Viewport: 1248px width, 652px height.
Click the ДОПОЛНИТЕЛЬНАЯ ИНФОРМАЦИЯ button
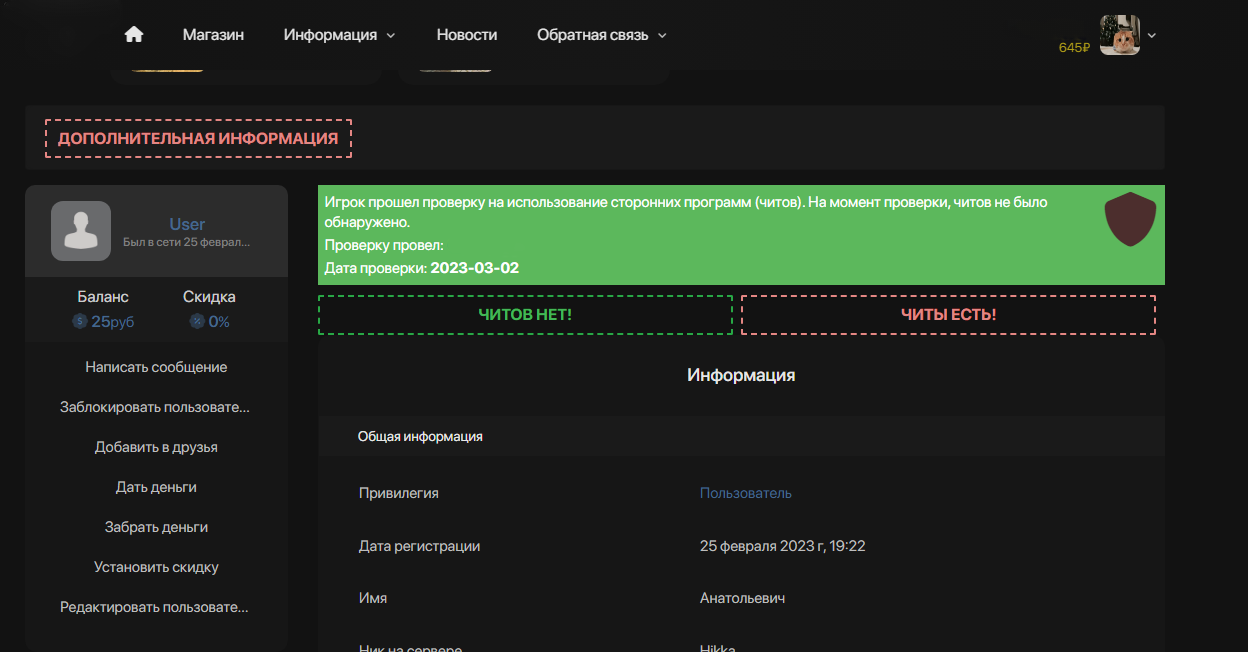pyautogui.click(x=198, y=139)
